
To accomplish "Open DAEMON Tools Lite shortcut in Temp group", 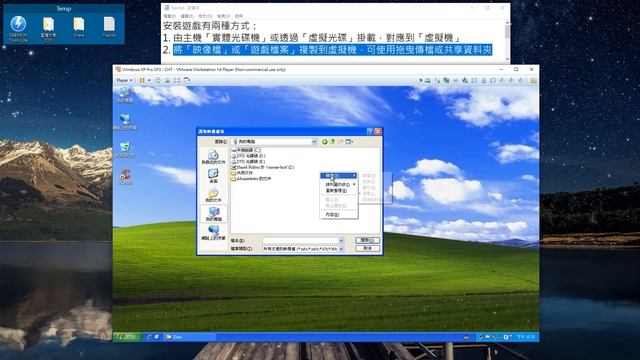I will point(18,29).
